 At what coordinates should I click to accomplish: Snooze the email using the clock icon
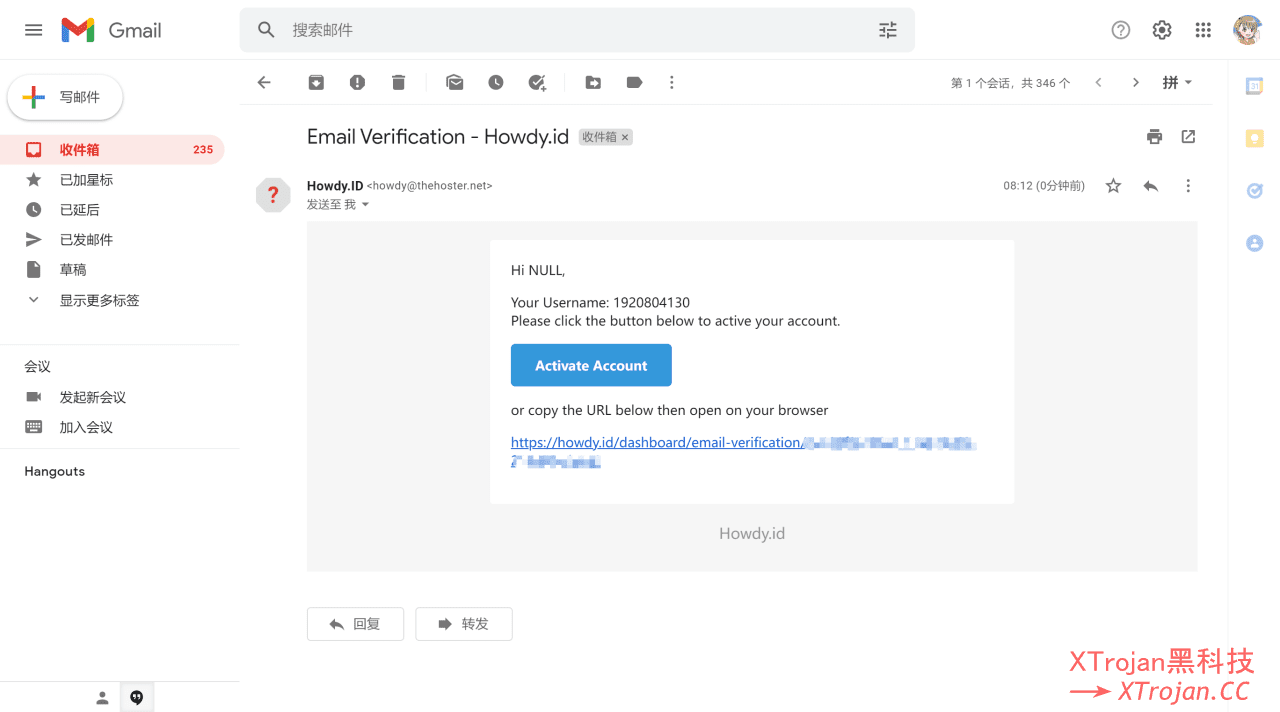(496, 83)
